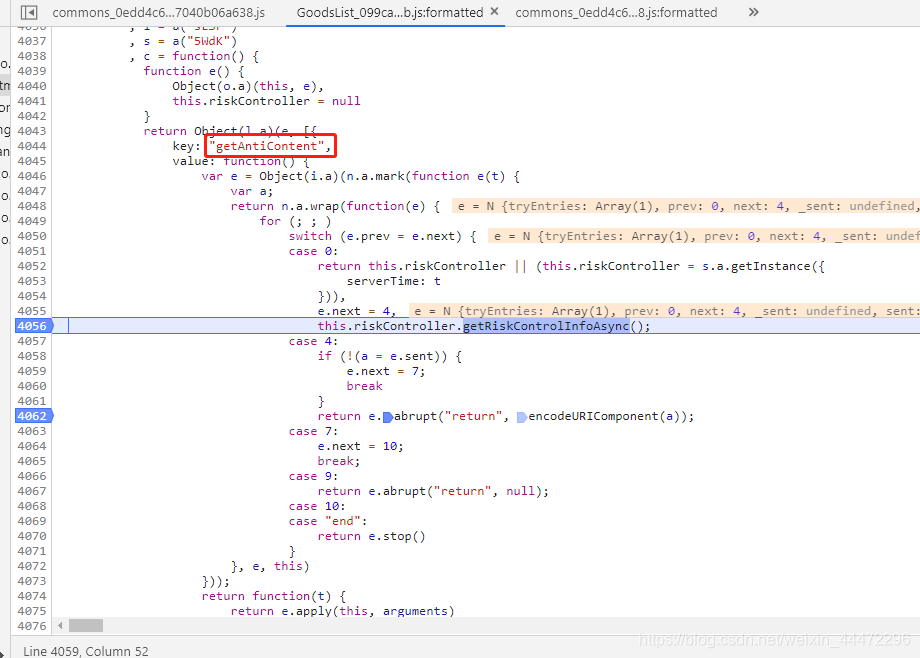This screenshot has width=920, height=658.
Task: Click "return e.apply(this, arguments)" code
Action: tap(343, 611)
